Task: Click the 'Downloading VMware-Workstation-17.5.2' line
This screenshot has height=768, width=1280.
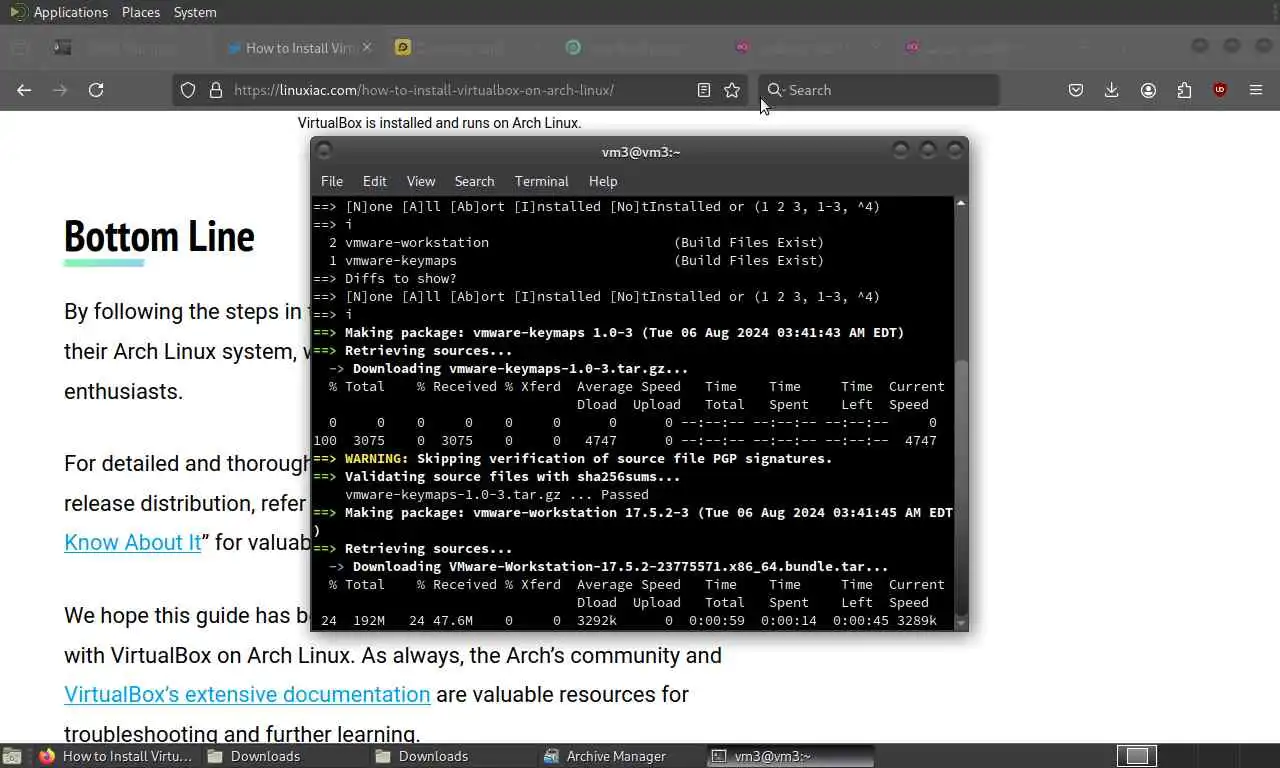Action: click(609, 566)
